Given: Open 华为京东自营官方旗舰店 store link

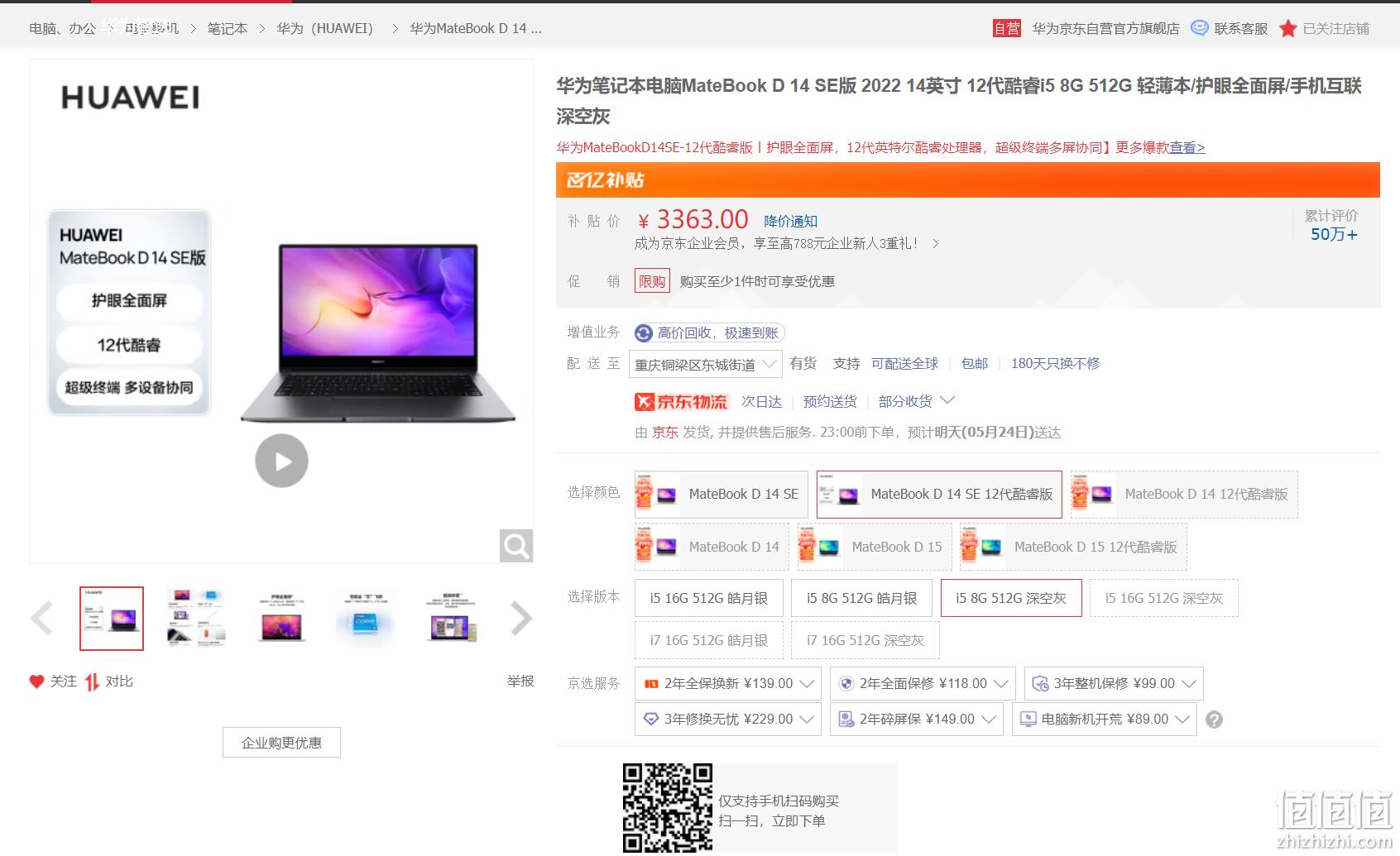Looking at the screenshot, I should click(x=1105, y=29).
